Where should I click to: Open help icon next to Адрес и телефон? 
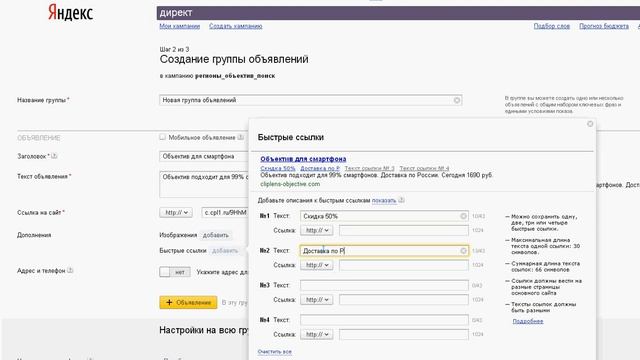[70, 270]
